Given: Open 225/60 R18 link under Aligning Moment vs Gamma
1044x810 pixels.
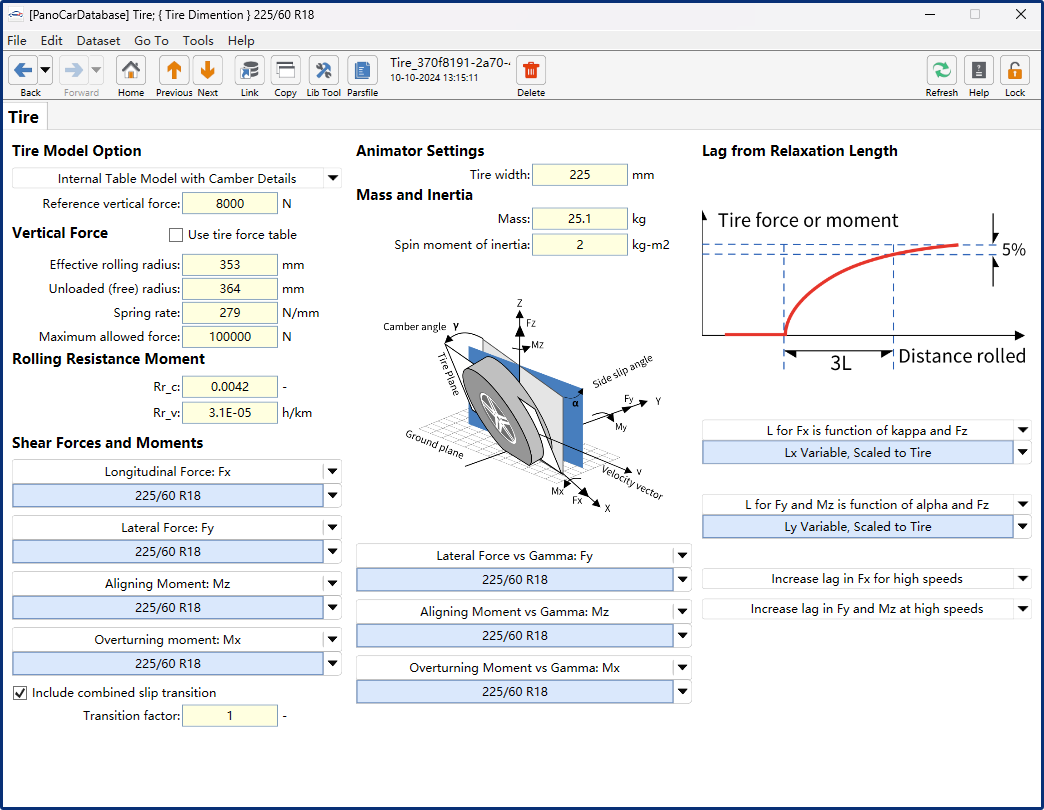Looking at the screenshot, I should (515, 636).
